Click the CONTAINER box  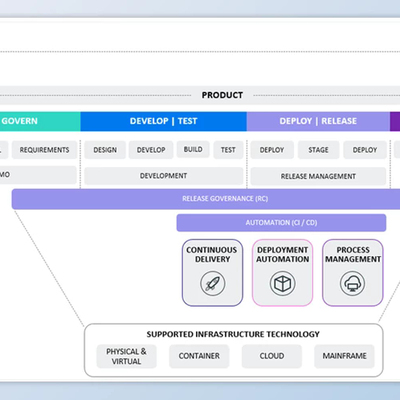[199, 356]
